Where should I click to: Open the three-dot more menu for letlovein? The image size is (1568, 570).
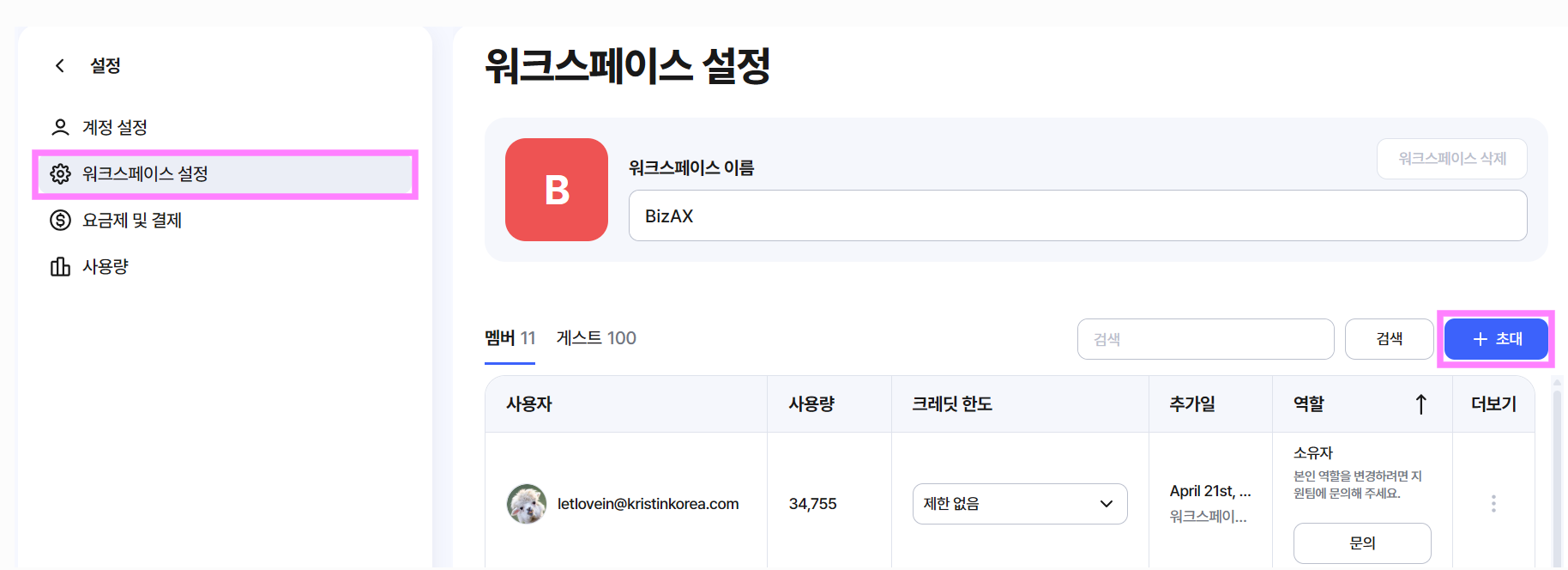(1493, 504)
